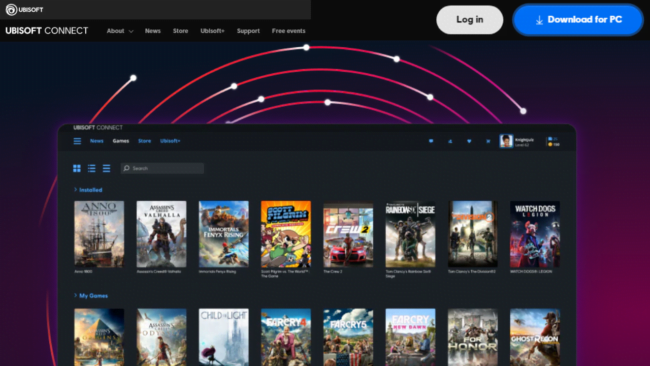This screenshot has width=650, height=366.
Task: Click the Search field in games library
Action: point(162,168)
